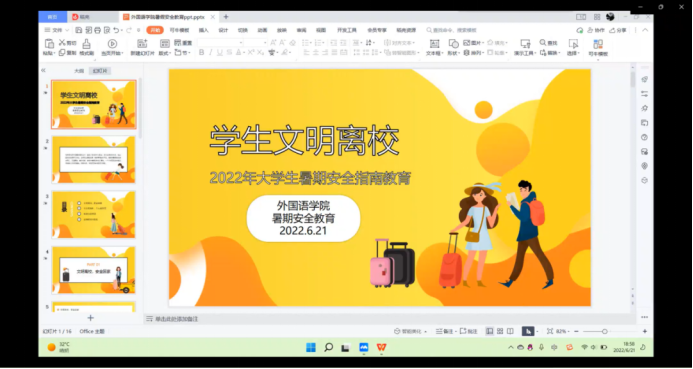Collapse the ribbon with the chevron arrow
Viewport: 693px width, 369px height.
click(645, 30)
